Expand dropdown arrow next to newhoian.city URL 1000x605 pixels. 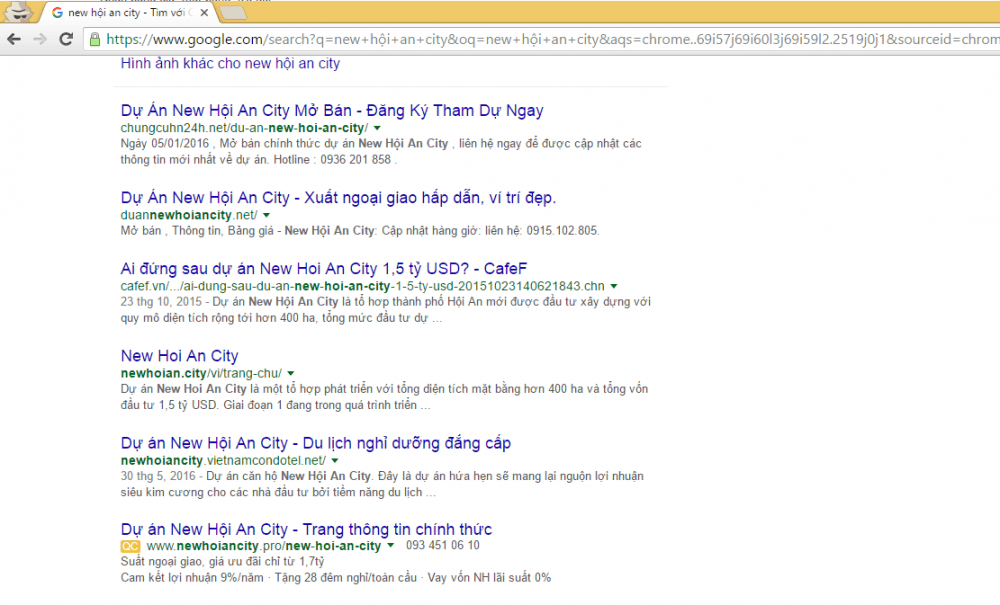point(291,374)
